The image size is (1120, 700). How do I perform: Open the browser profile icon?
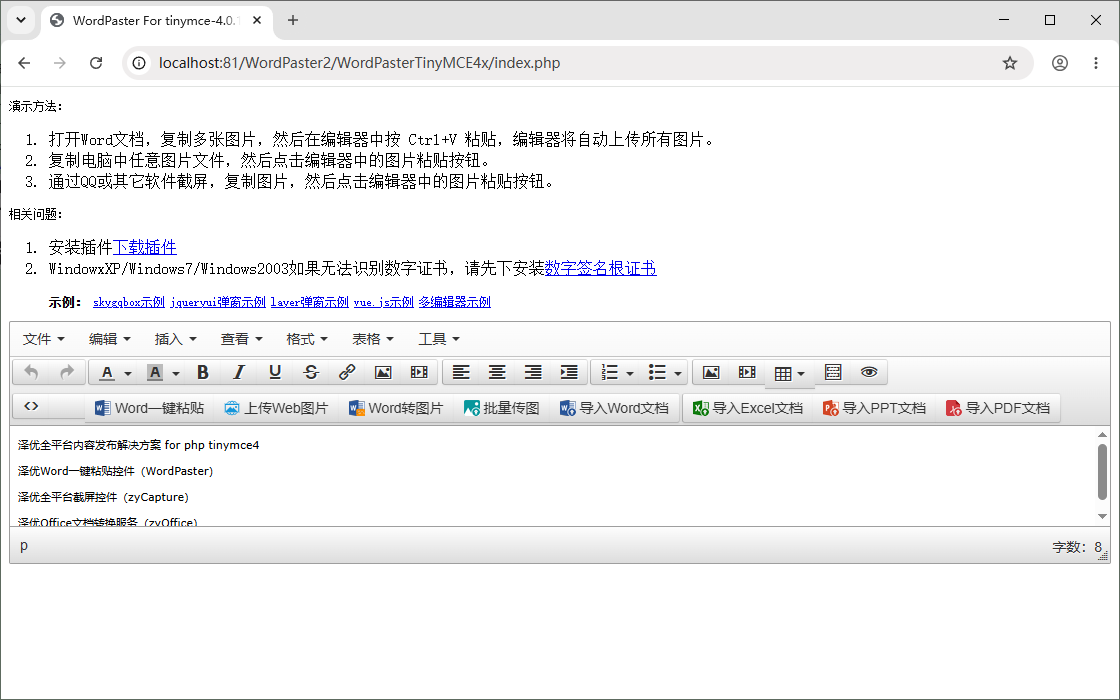click(x=1060, y=63)
